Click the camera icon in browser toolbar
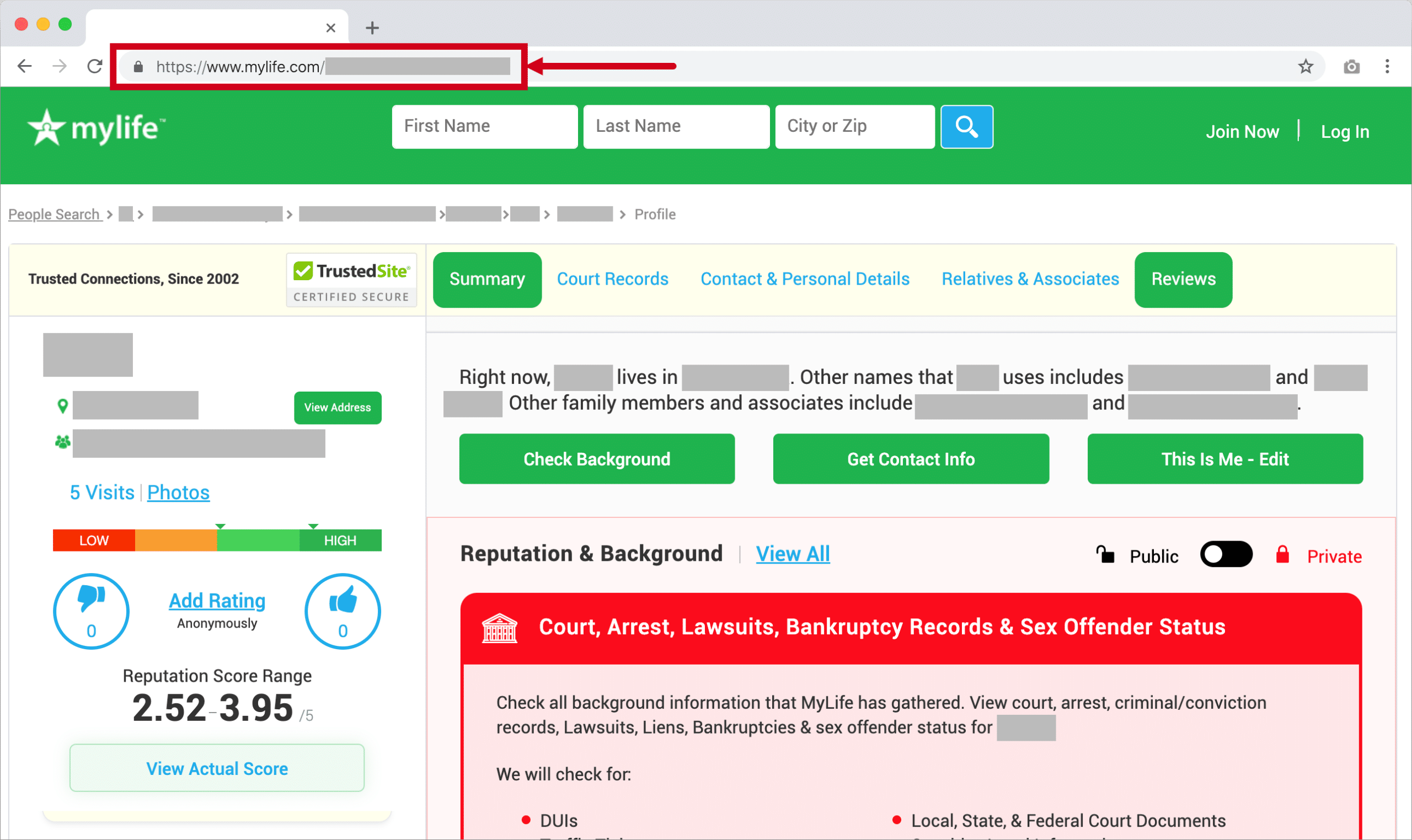 click(1351, 67)
